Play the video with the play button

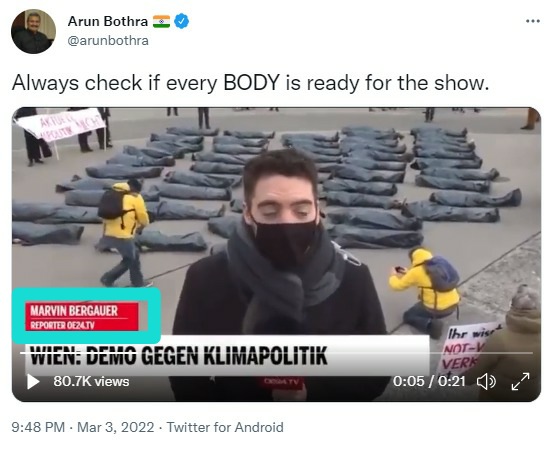click(x=33, y=382)
